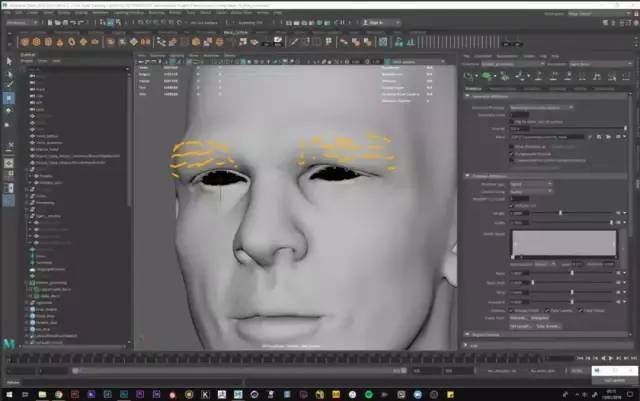Select the polygon cone shelf icon
This screenshot has width=640, height=401.
click(60, 42)
